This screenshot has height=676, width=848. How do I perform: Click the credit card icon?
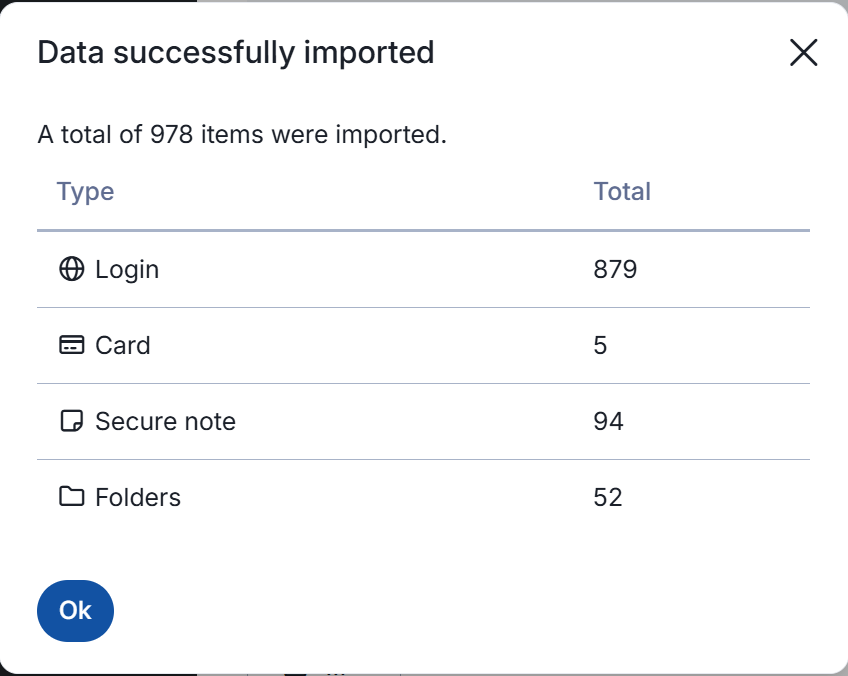(71, 345)
